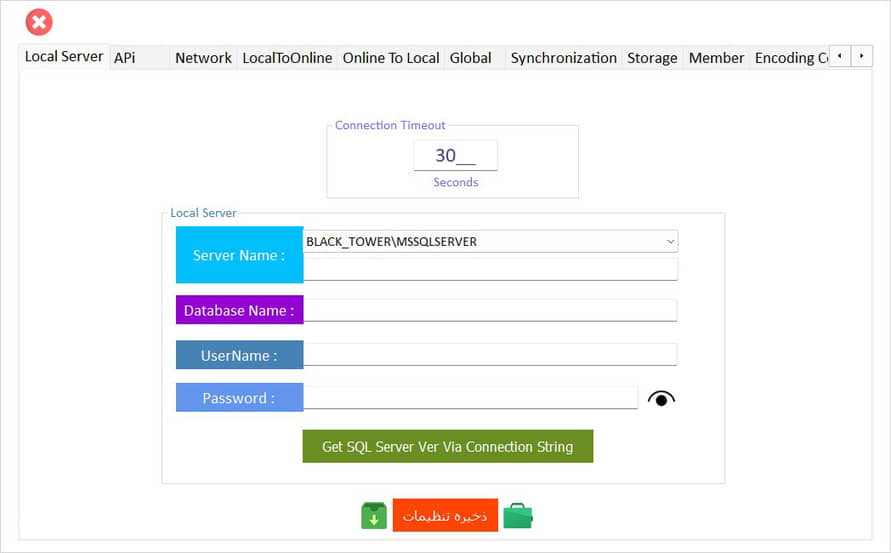Viewport: 891px width, 553px height.
Task: Switch to the Synchronization tab
Action: (x=563, y=58)
